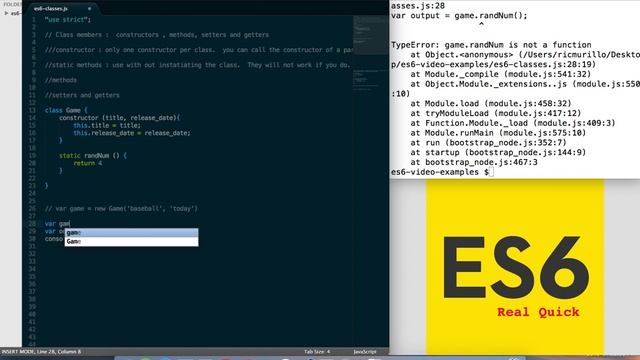Click 'at startup (bootstrap_node.js:144:9)' terminal line

point(498,152)
